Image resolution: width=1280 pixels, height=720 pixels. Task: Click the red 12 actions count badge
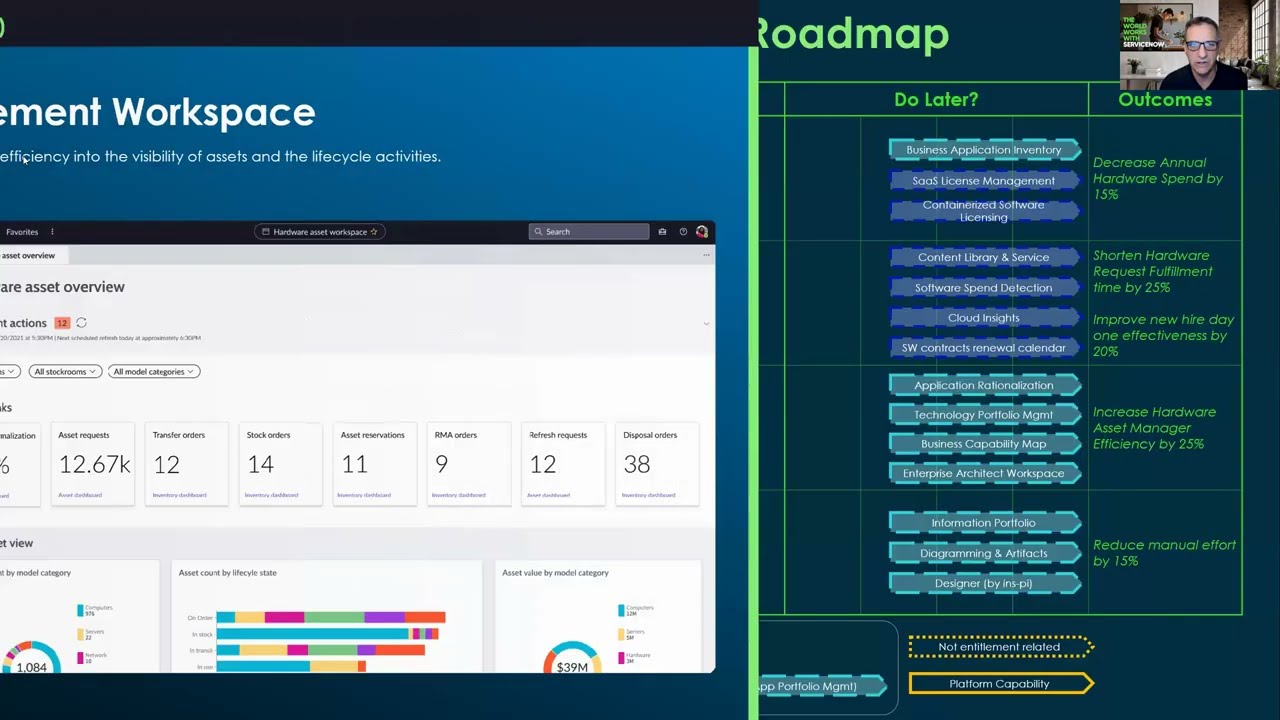coord(62,323)
